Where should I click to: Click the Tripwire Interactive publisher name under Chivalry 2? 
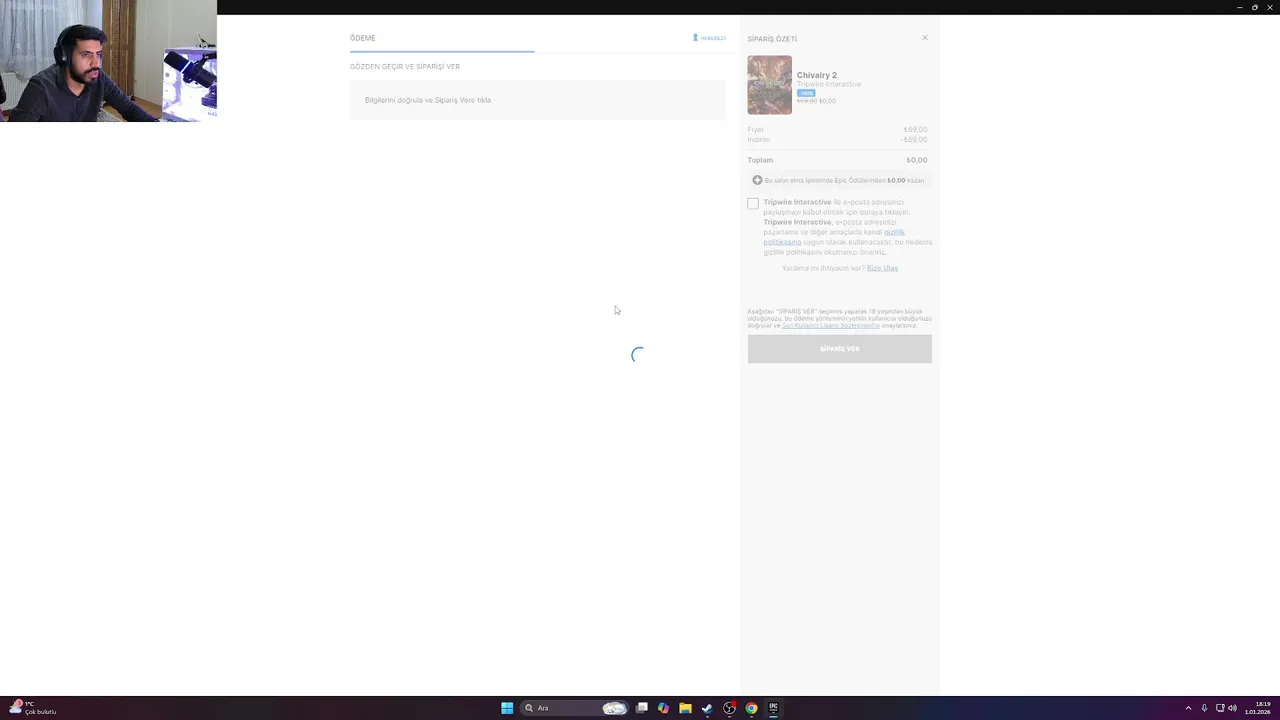pos(829,84)
